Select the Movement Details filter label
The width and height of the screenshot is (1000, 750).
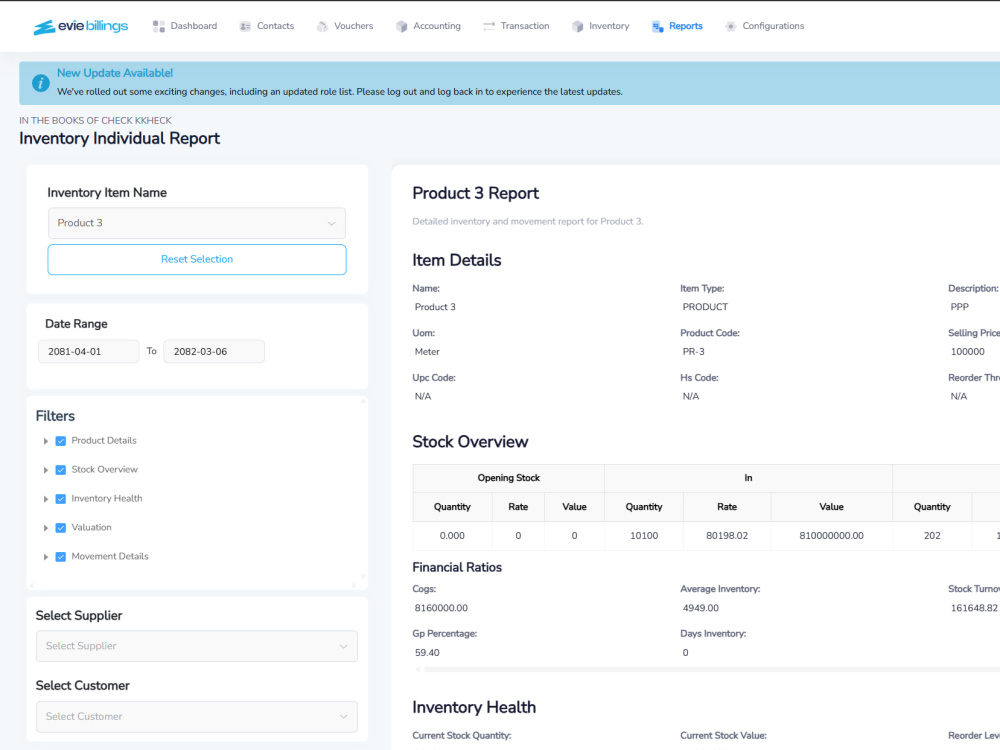tap(110, 556)
